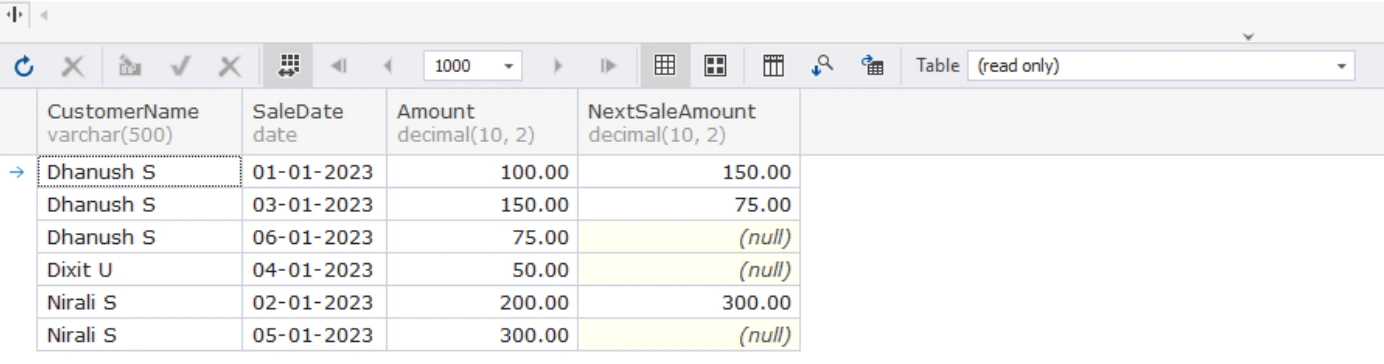Sort by CustomerName column header
Image resolution: width=1384 pixels, height=364 pixels.
[x=140, y=122]
